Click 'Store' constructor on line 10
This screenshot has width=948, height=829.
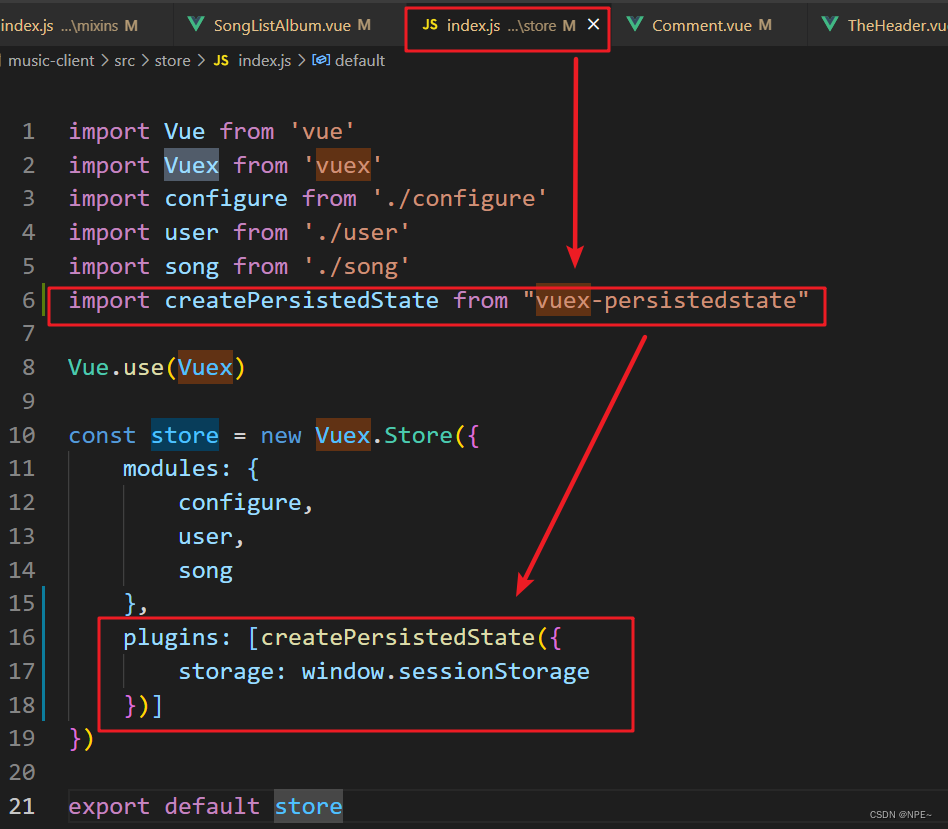coord(418,435)
